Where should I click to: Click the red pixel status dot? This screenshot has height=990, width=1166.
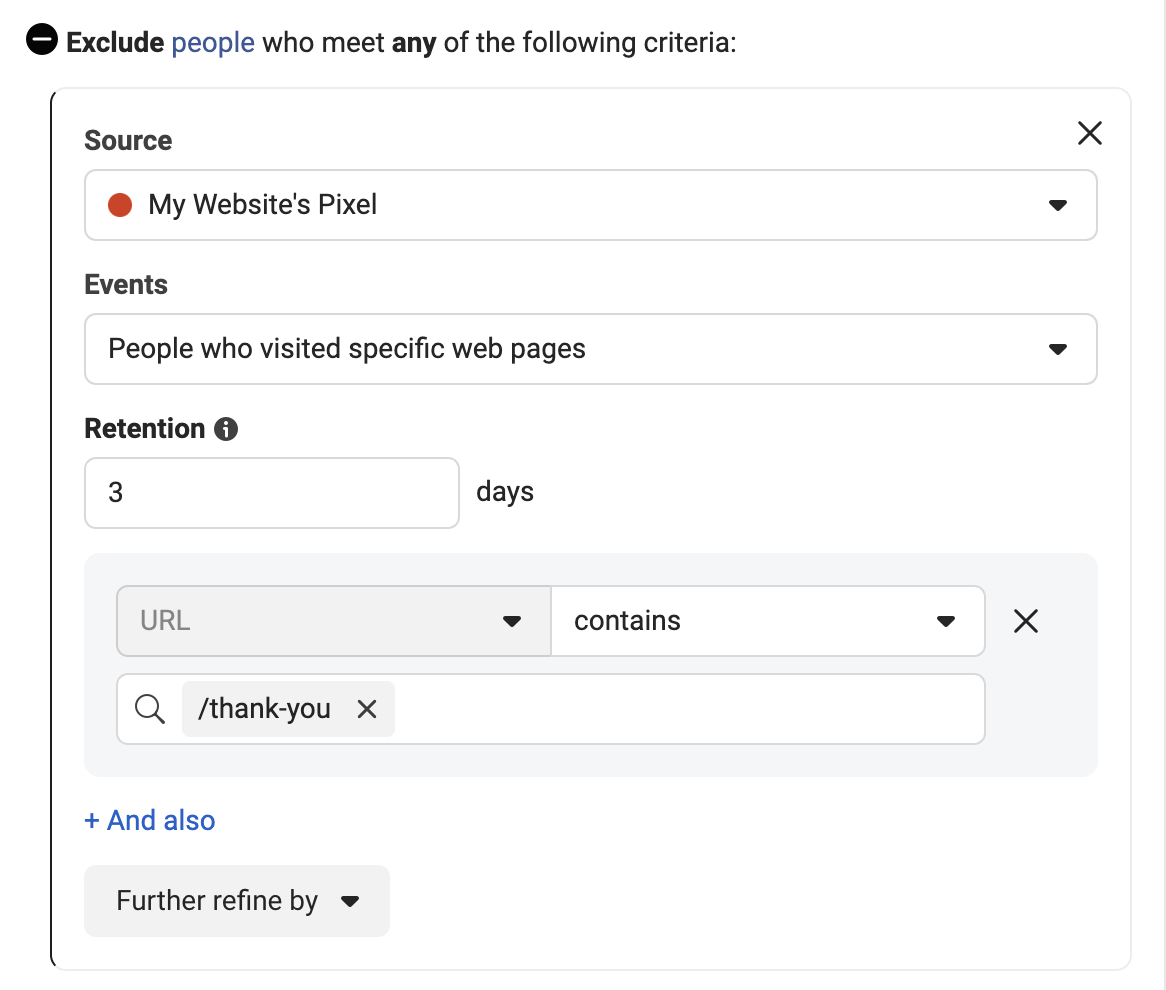point(120,205)
